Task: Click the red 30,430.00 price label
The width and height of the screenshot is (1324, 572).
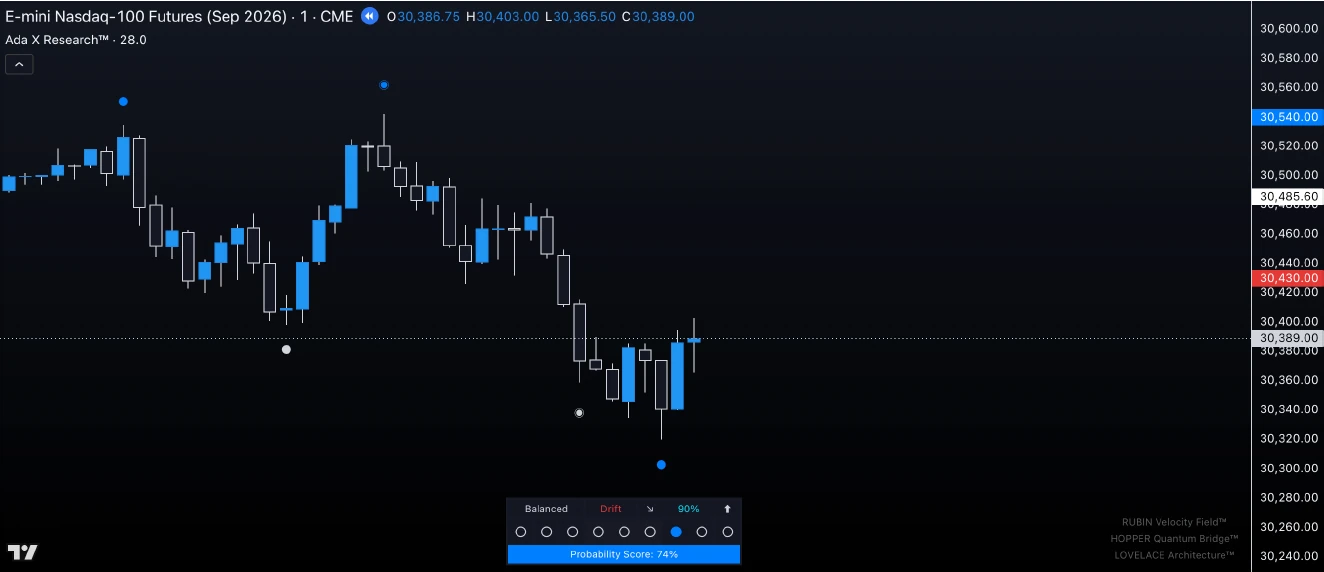Action: pos(1287,277)
